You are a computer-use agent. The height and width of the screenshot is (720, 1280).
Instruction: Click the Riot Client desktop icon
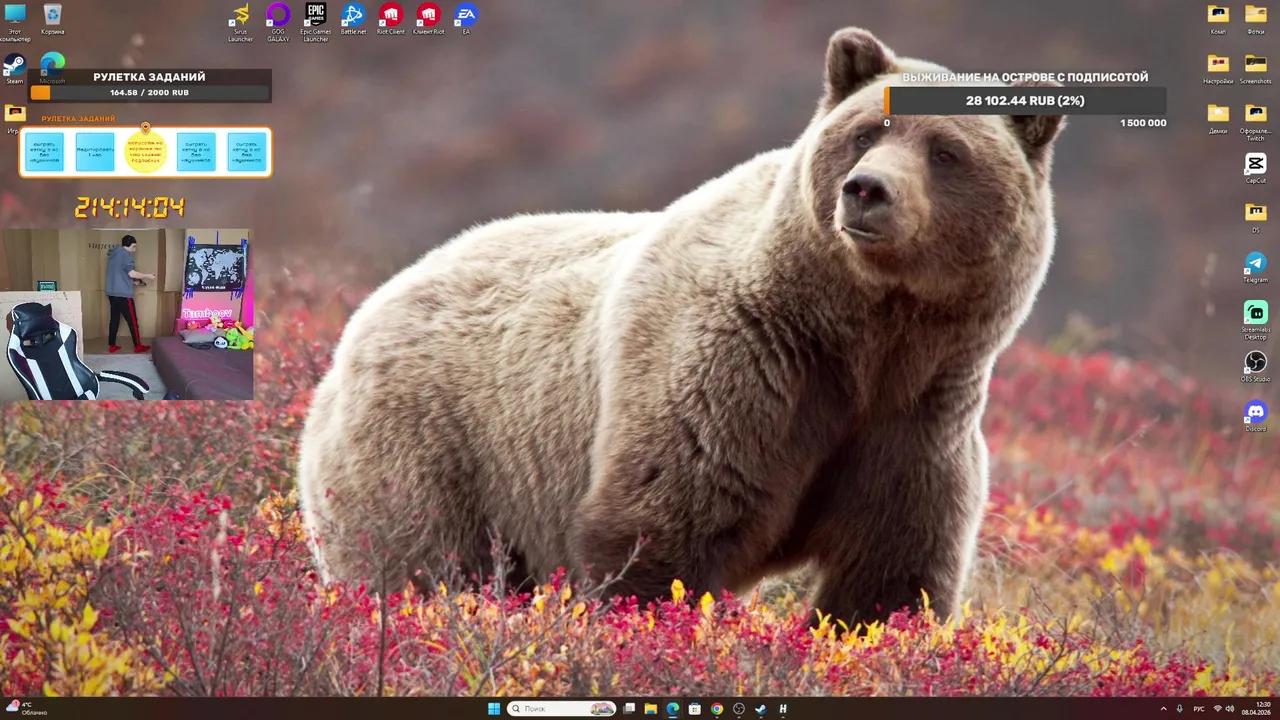pyautogui.click(x=390, y=19)
